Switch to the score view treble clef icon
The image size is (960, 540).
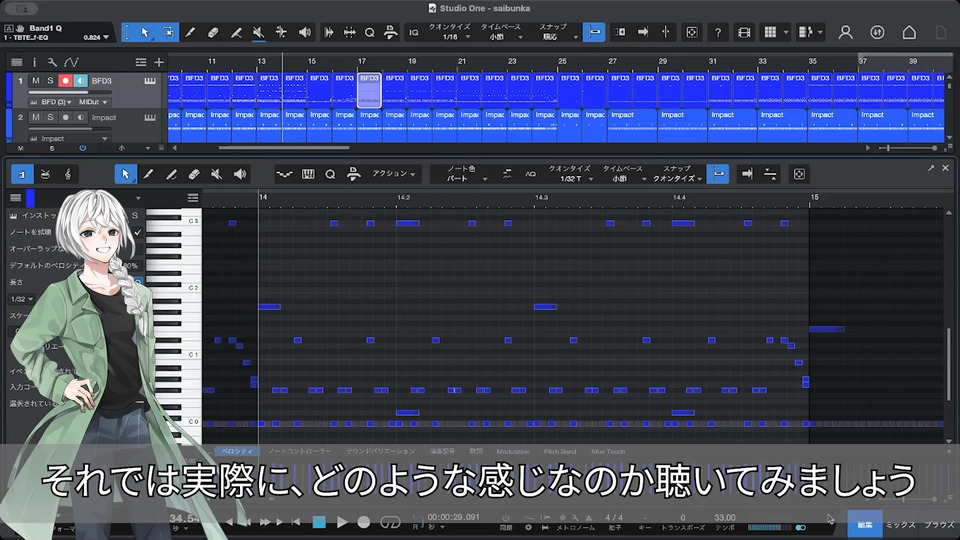click(68, 174)
